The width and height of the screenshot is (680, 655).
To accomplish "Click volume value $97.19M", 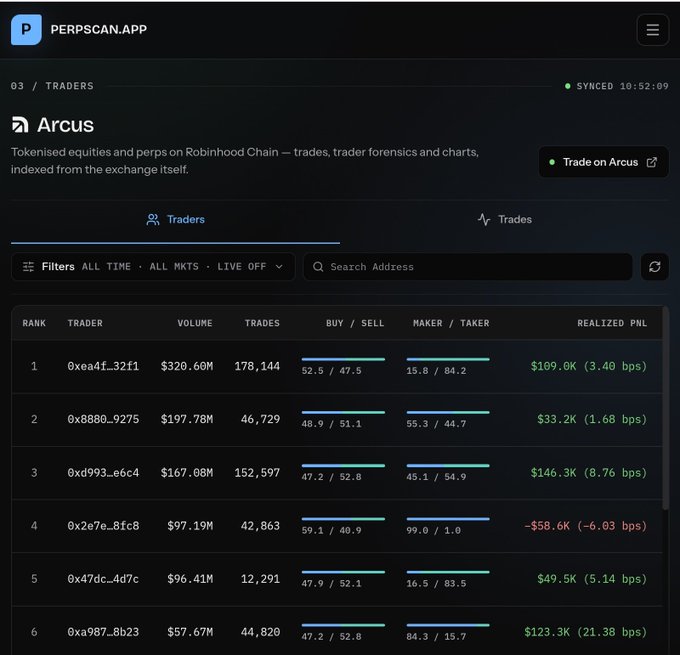I will tap(190, 526).
